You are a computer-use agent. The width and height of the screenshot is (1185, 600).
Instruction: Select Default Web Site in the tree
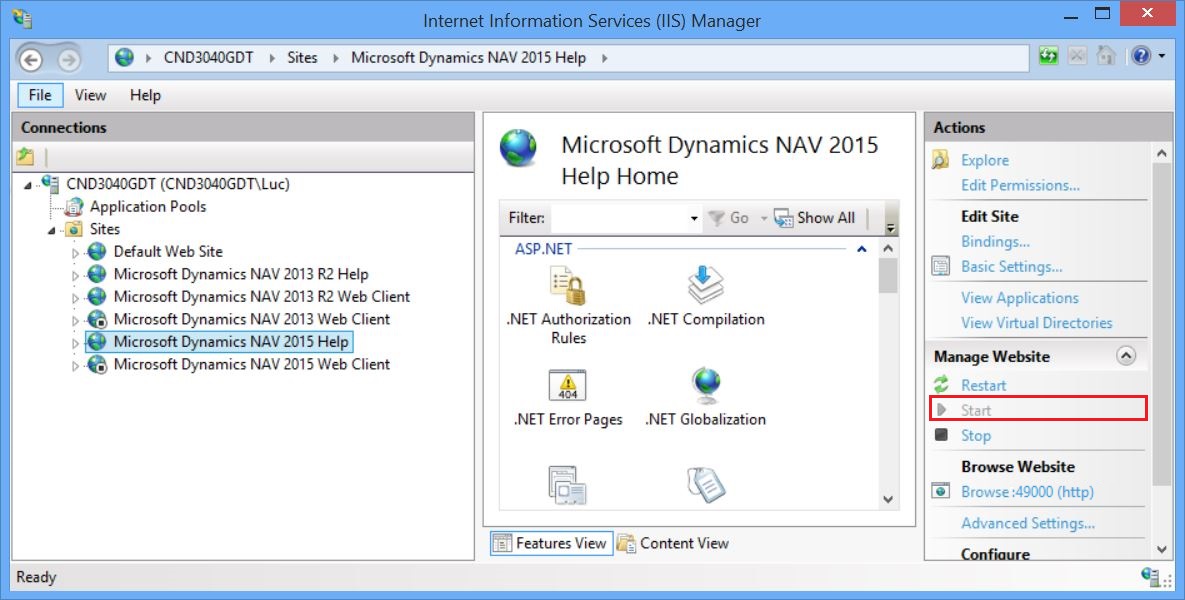[168, 252]
